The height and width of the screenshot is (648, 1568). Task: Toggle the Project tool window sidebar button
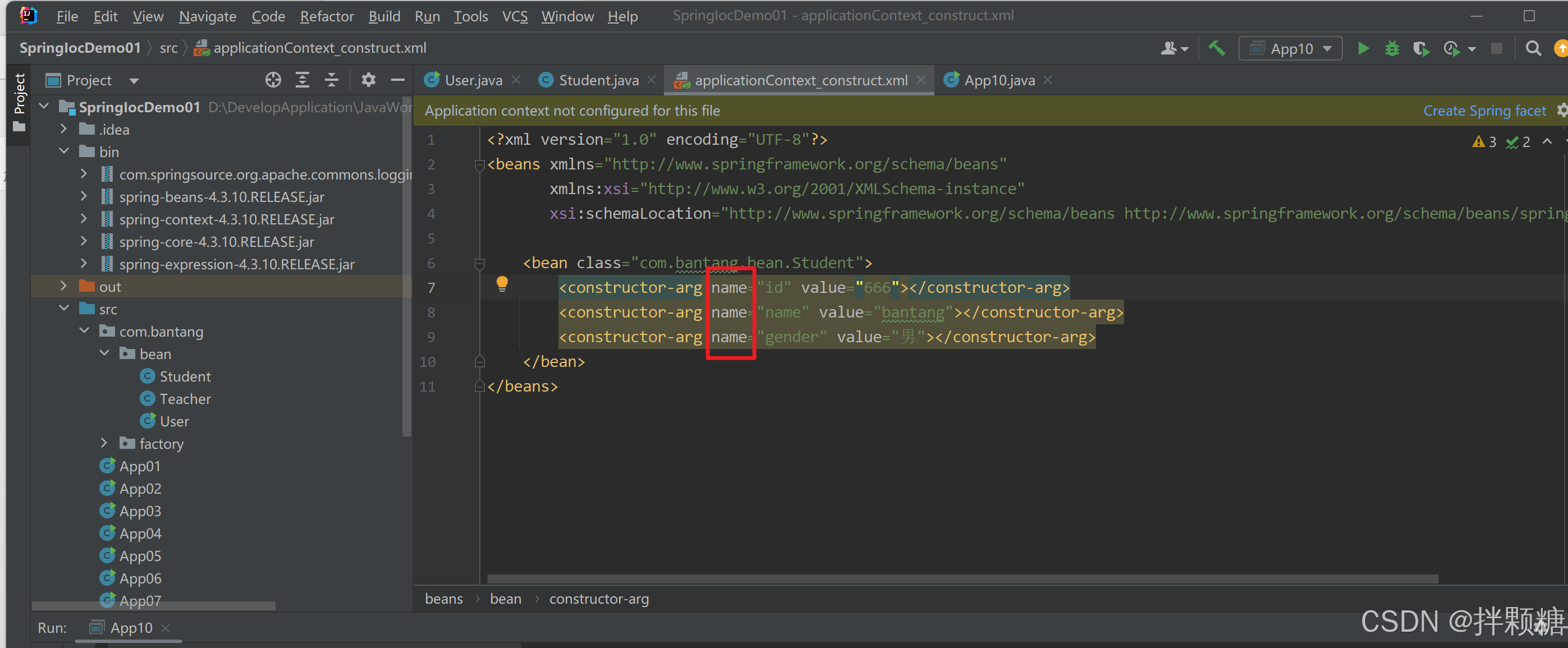point(19,102)
